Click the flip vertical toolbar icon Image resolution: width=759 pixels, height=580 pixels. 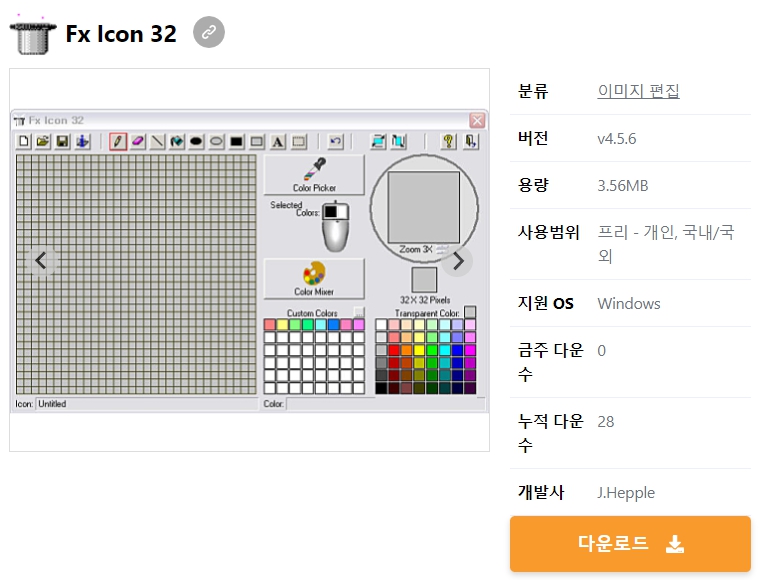pyautogui.click(x=399, y=141)
